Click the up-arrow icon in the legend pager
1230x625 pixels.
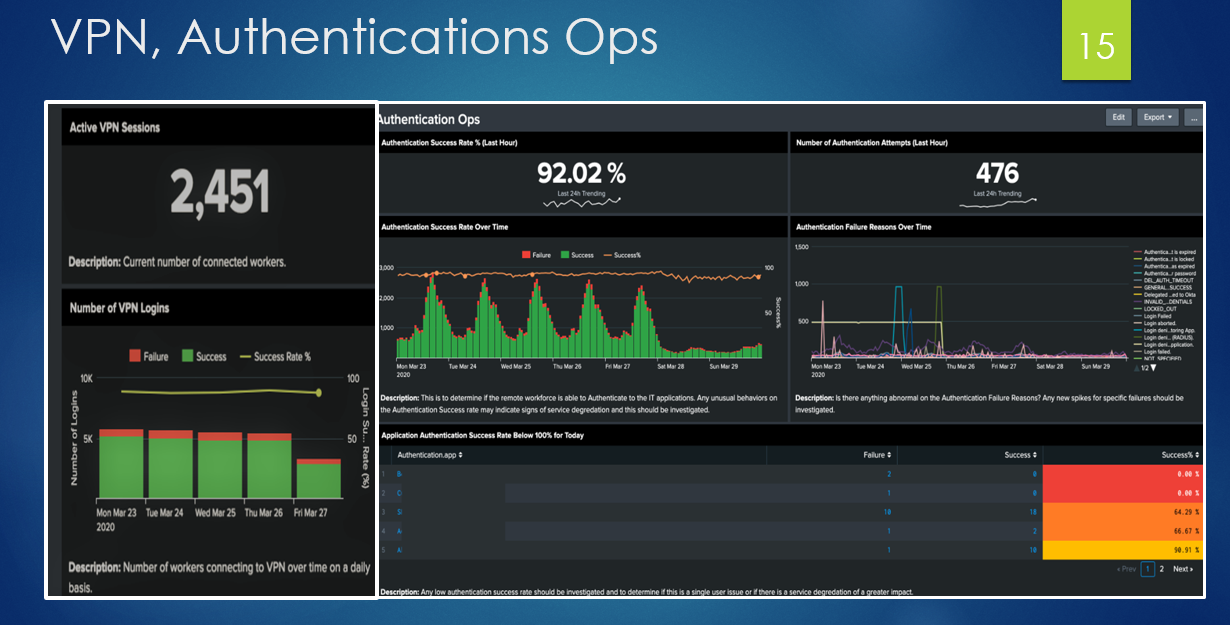pyautogui.click(x=1136, y=368)
